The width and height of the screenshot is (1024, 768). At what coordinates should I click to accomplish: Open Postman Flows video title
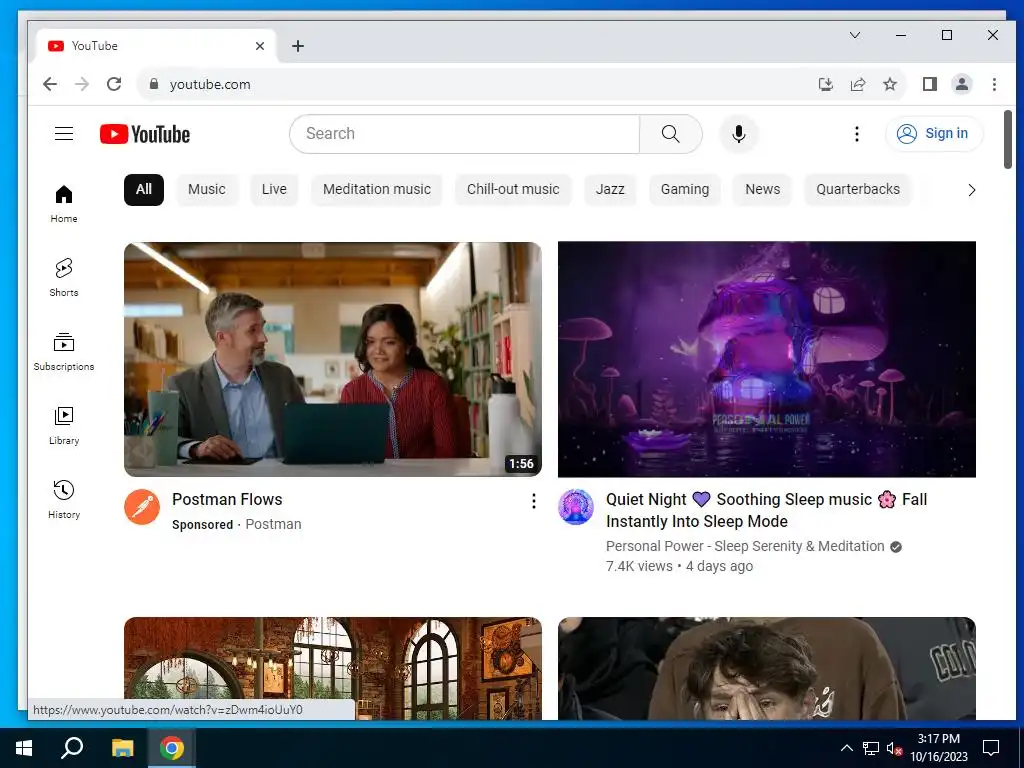pos(227,500)
